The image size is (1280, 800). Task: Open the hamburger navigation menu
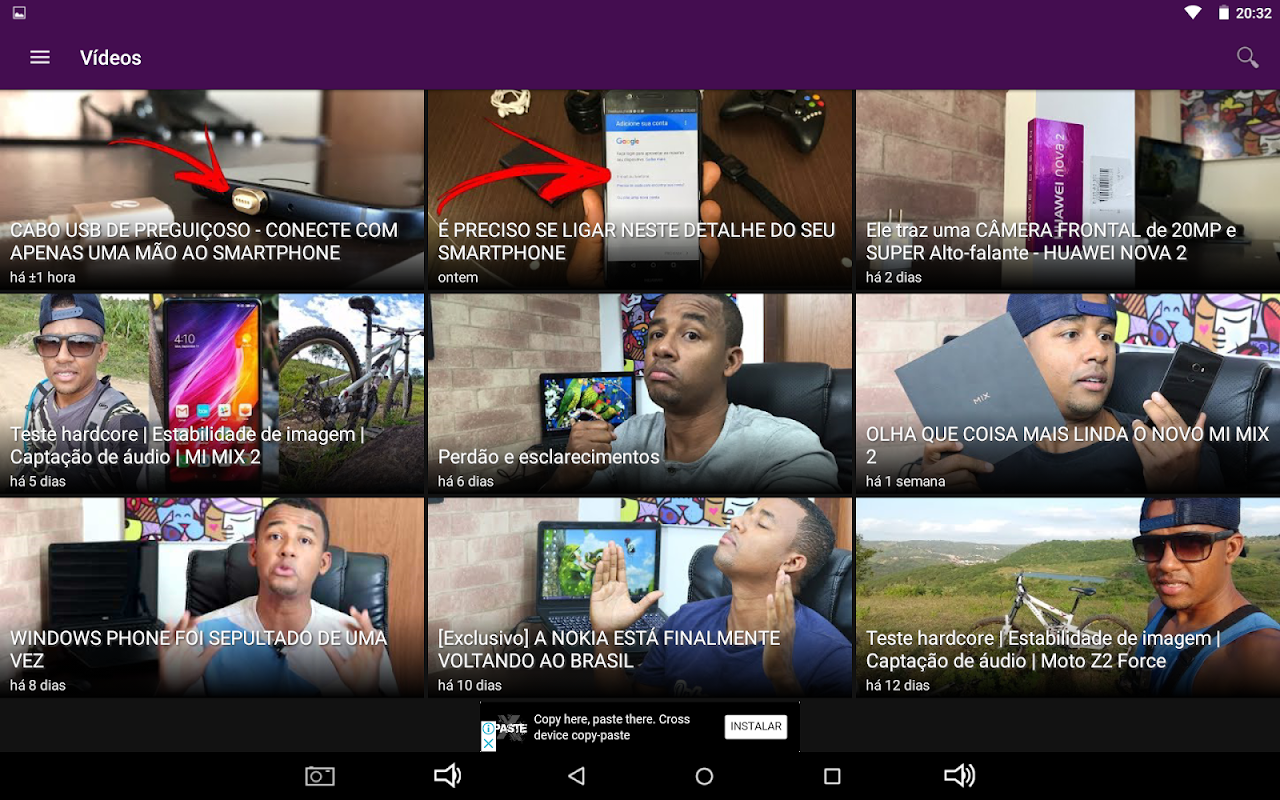click(x=40, y=58)
